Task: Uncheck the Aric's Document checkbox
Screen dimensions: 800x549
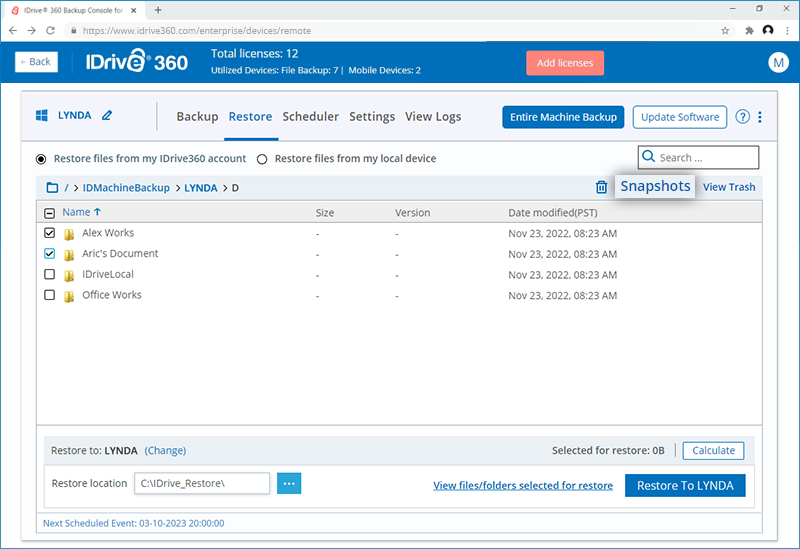Action: pos(49,254)
